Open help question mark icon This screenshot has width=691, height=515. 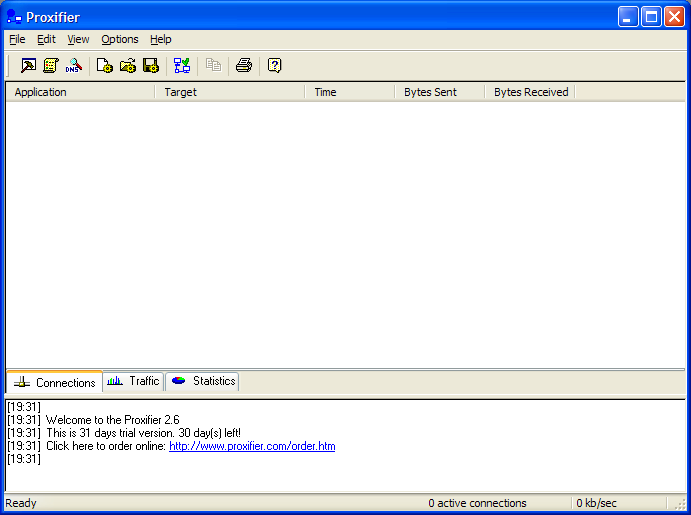tap(275, 66)
